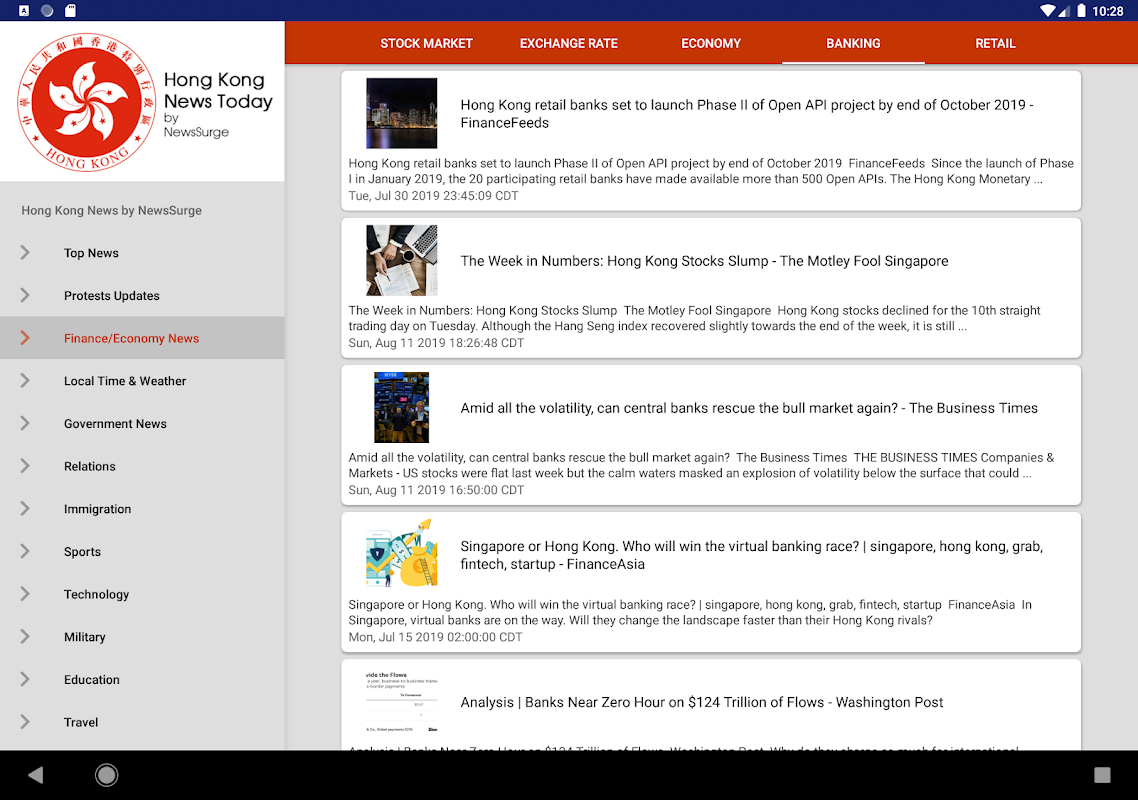This screenshot has width=1138, height=800.
Task: Open Top News section
Action: [142, 253]
